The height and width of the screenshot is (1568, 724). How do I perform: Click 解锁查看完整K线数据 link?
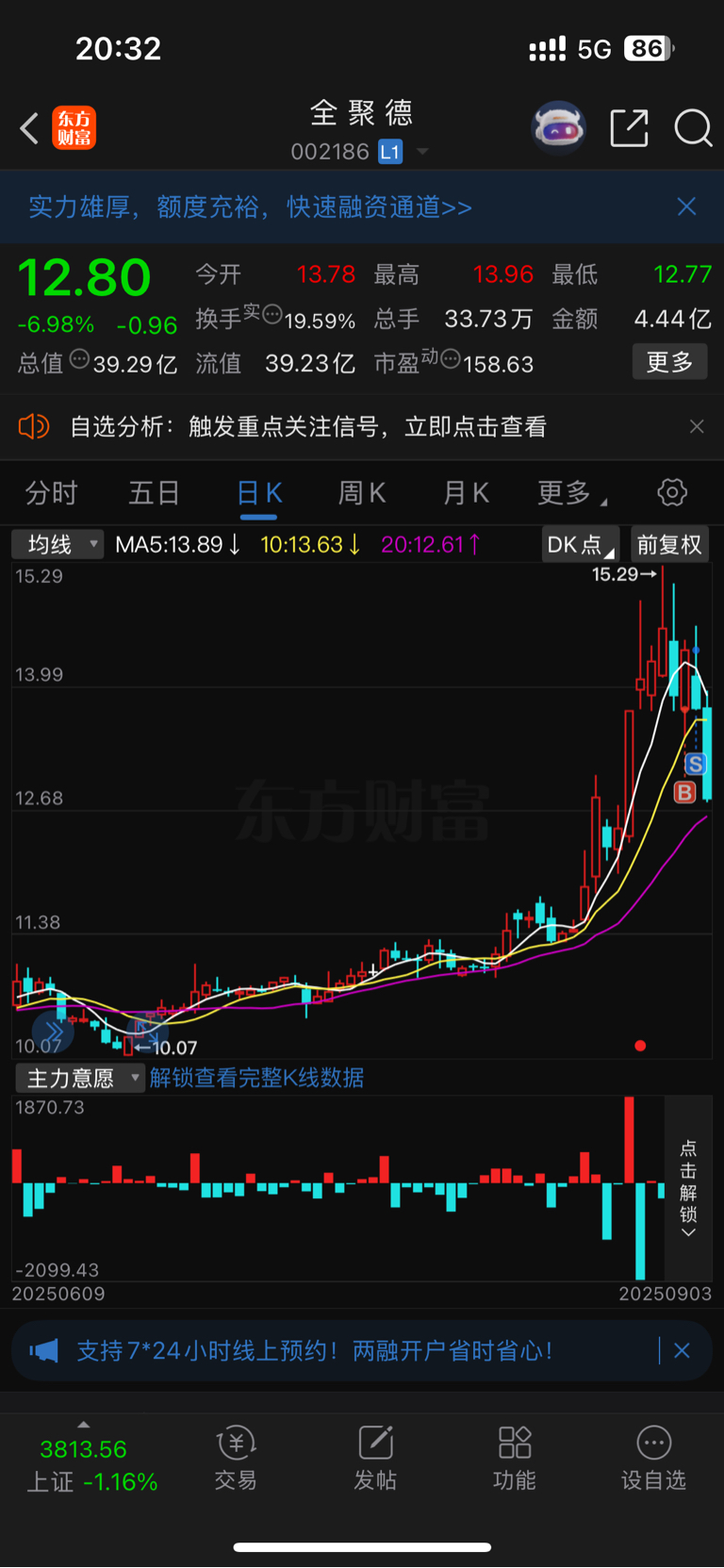(256, 1078)
